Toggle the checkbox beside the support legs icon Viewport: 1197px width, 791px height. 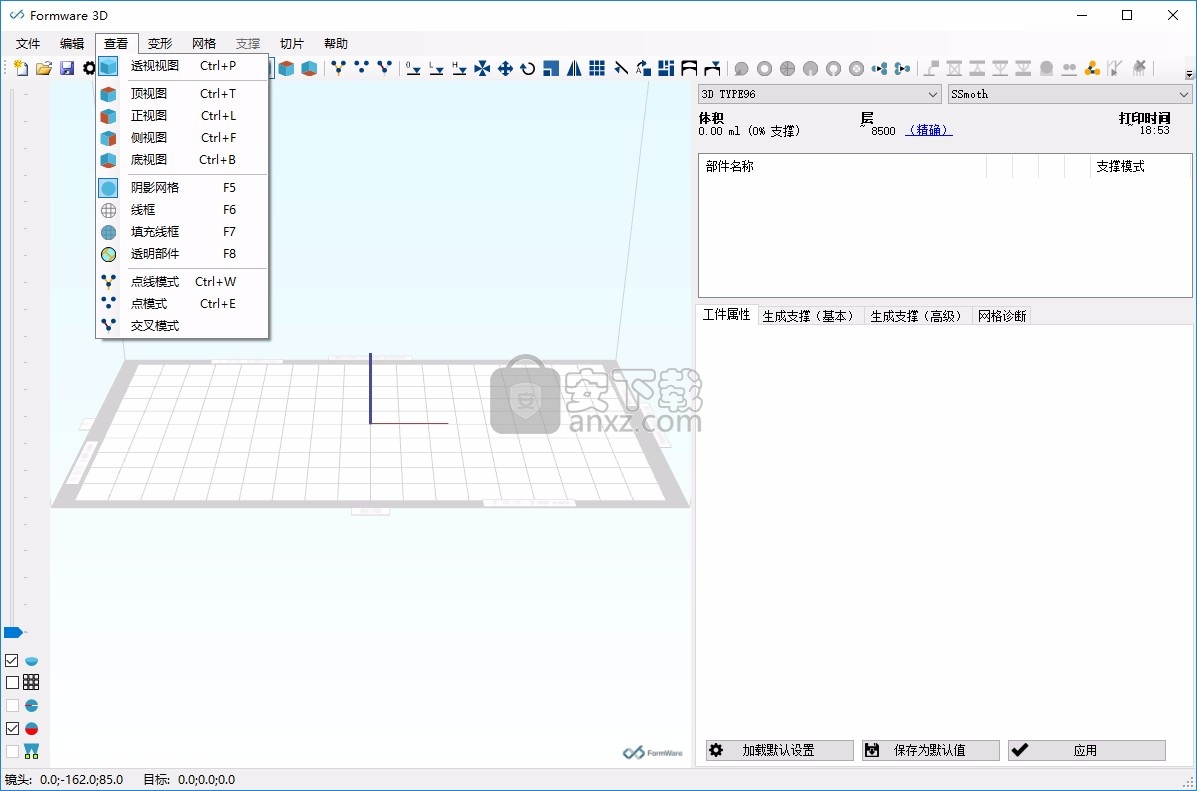click(12, 751)
